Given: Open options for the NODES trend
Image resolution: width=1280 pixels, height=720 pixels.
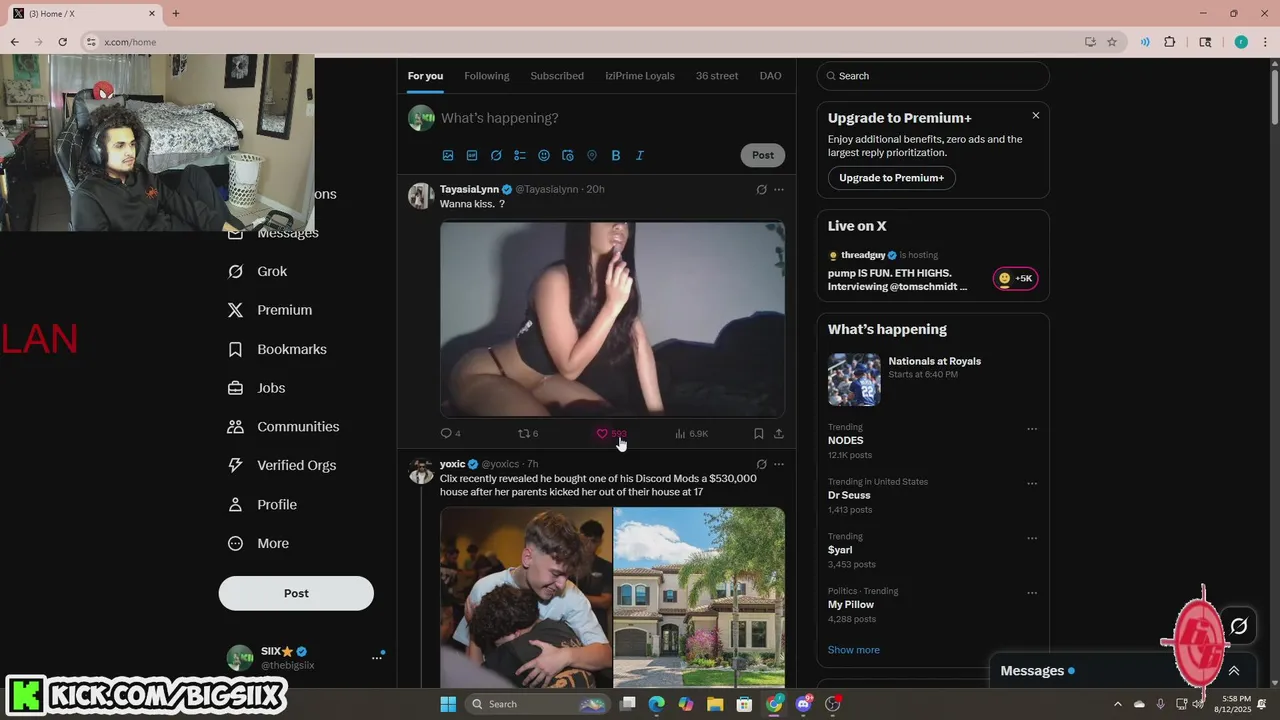Looking at the screenshot, I should 1032,429.
